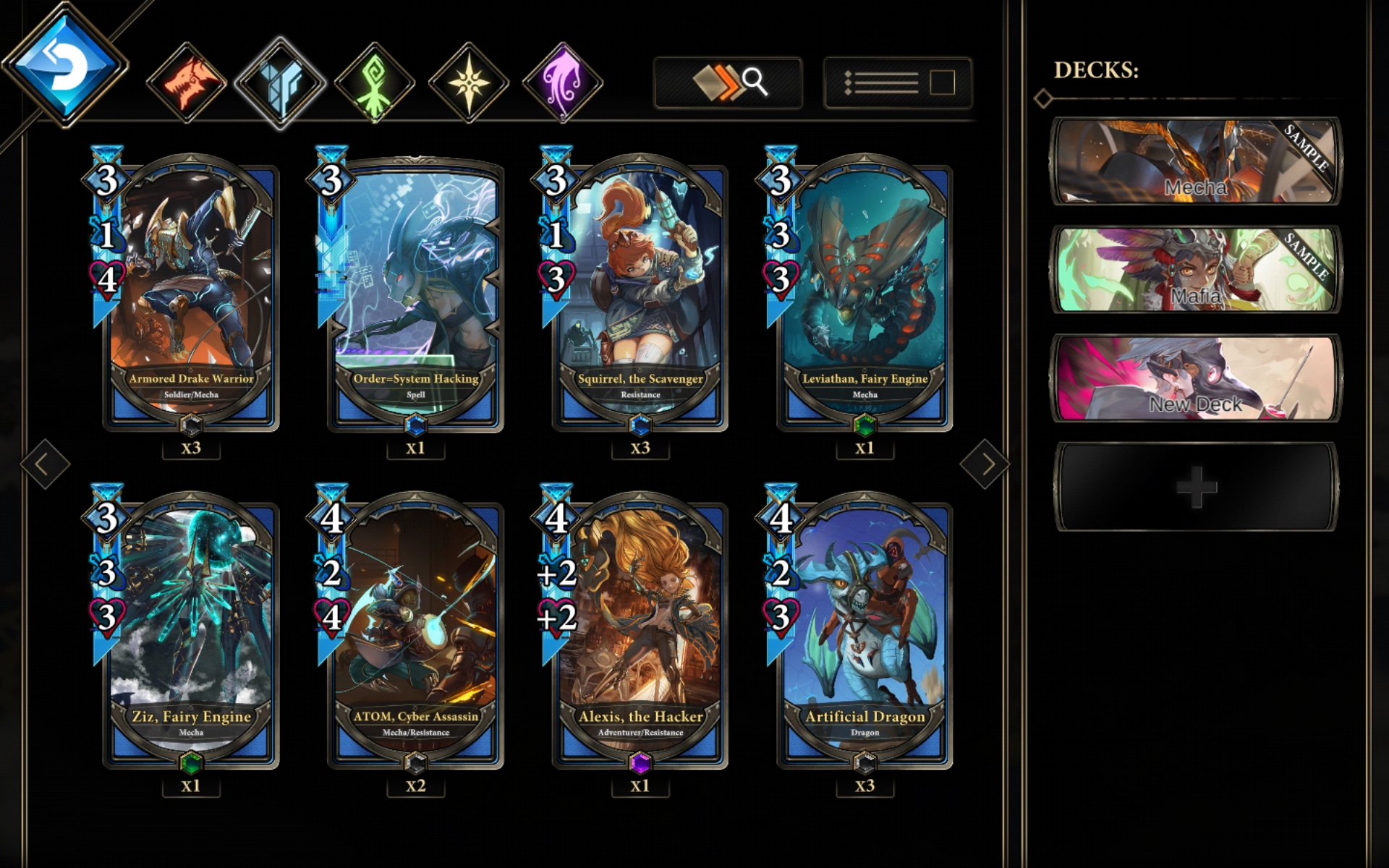Select Squirrel, the Scavenger card
Screen dimensions: 1389x868
coord(634,291)
